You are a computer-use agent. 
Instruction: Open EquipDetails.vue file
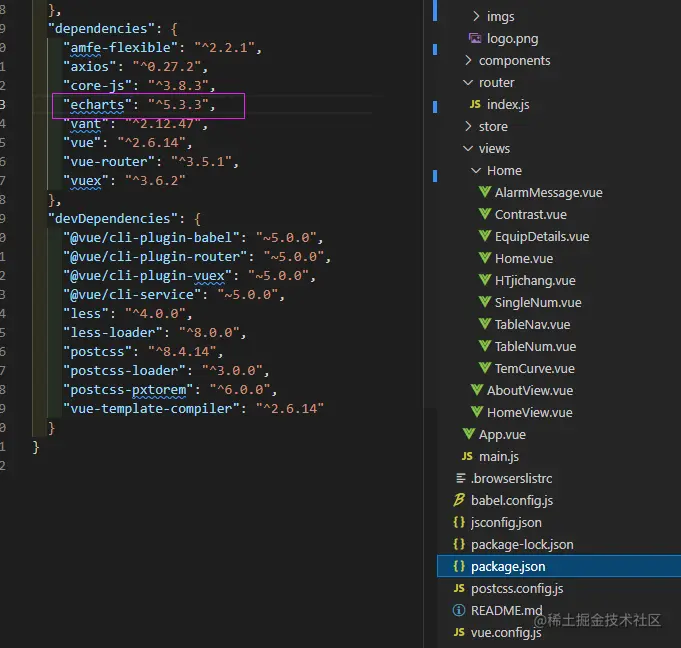pyautogui.click(x=542, y=236)
